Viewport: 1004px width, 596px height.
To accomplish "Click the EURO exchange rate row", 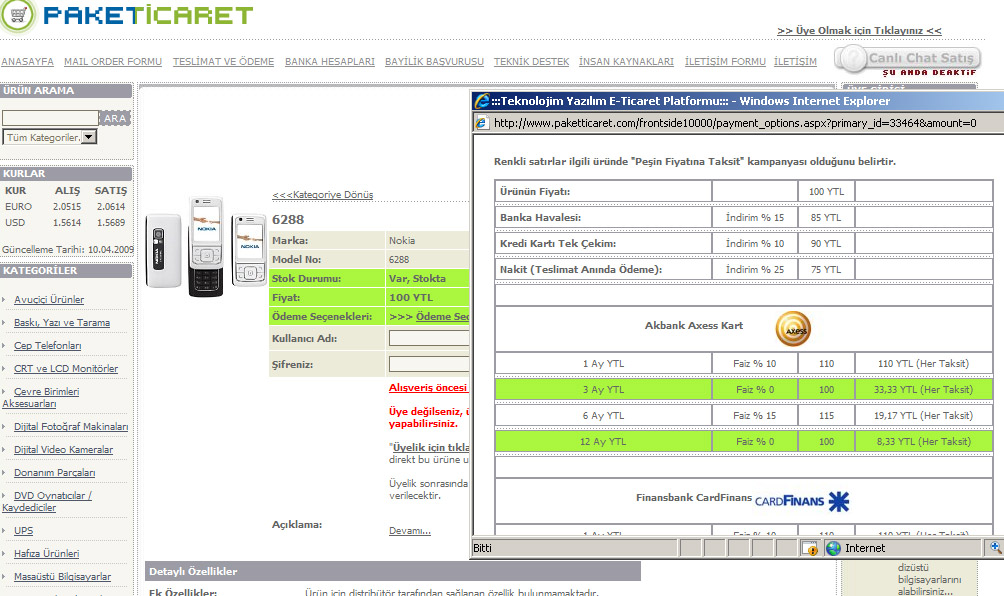I will [65, 207].
